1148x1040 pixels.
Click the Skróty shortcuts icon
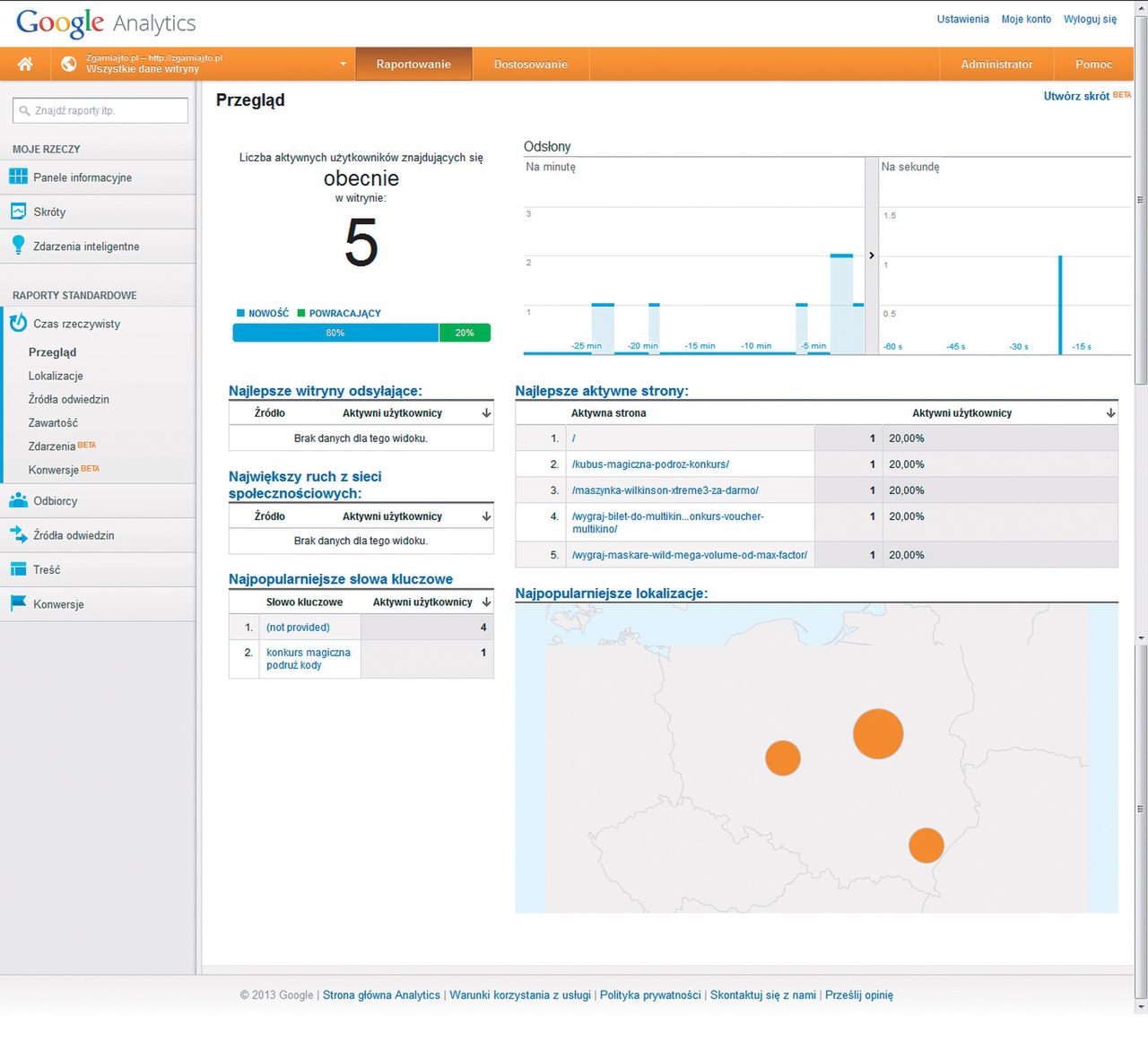point(18,212)
